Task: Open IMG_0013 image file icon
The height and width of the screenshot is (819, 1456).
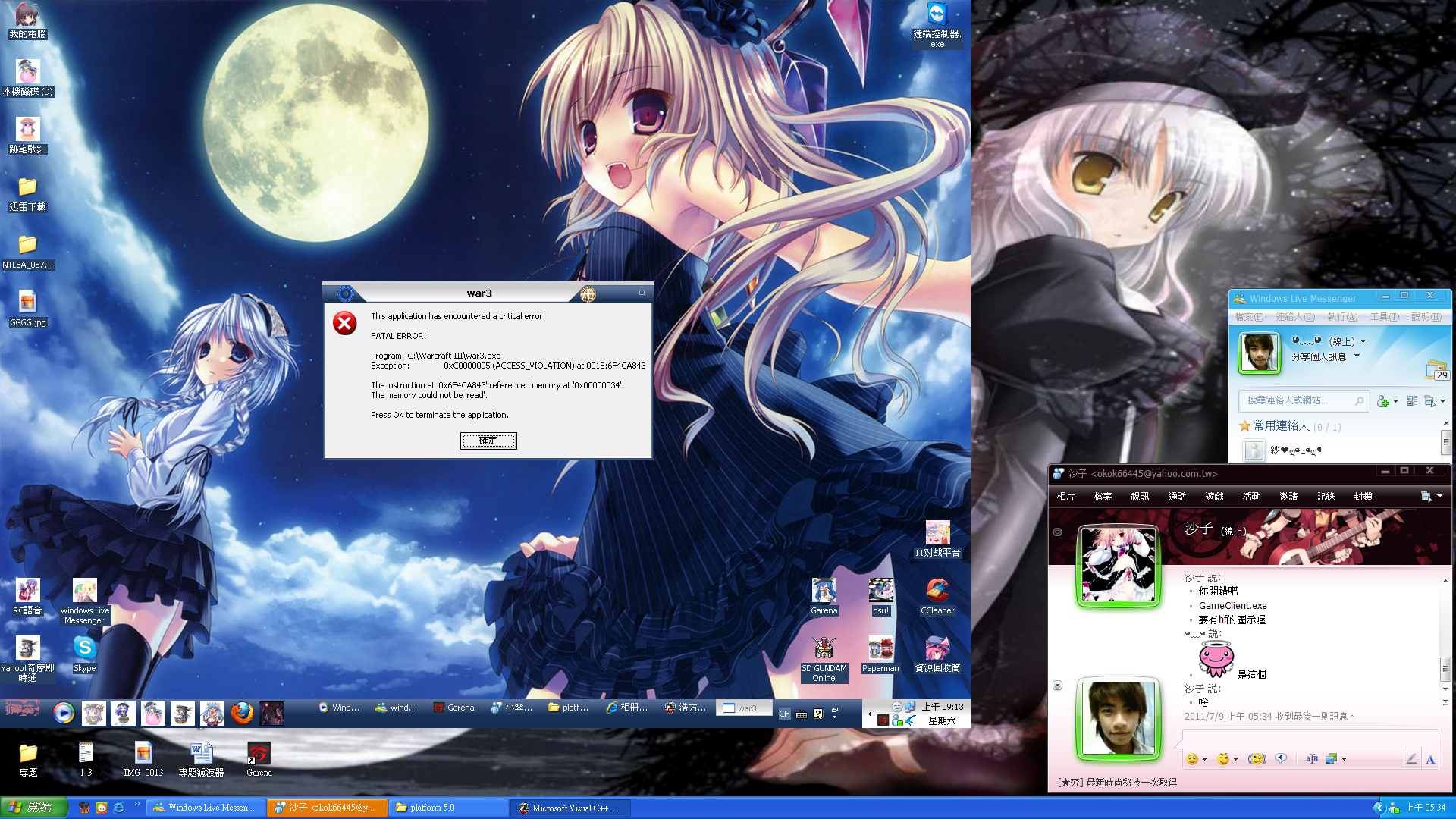Action: [x=143, y=759]
